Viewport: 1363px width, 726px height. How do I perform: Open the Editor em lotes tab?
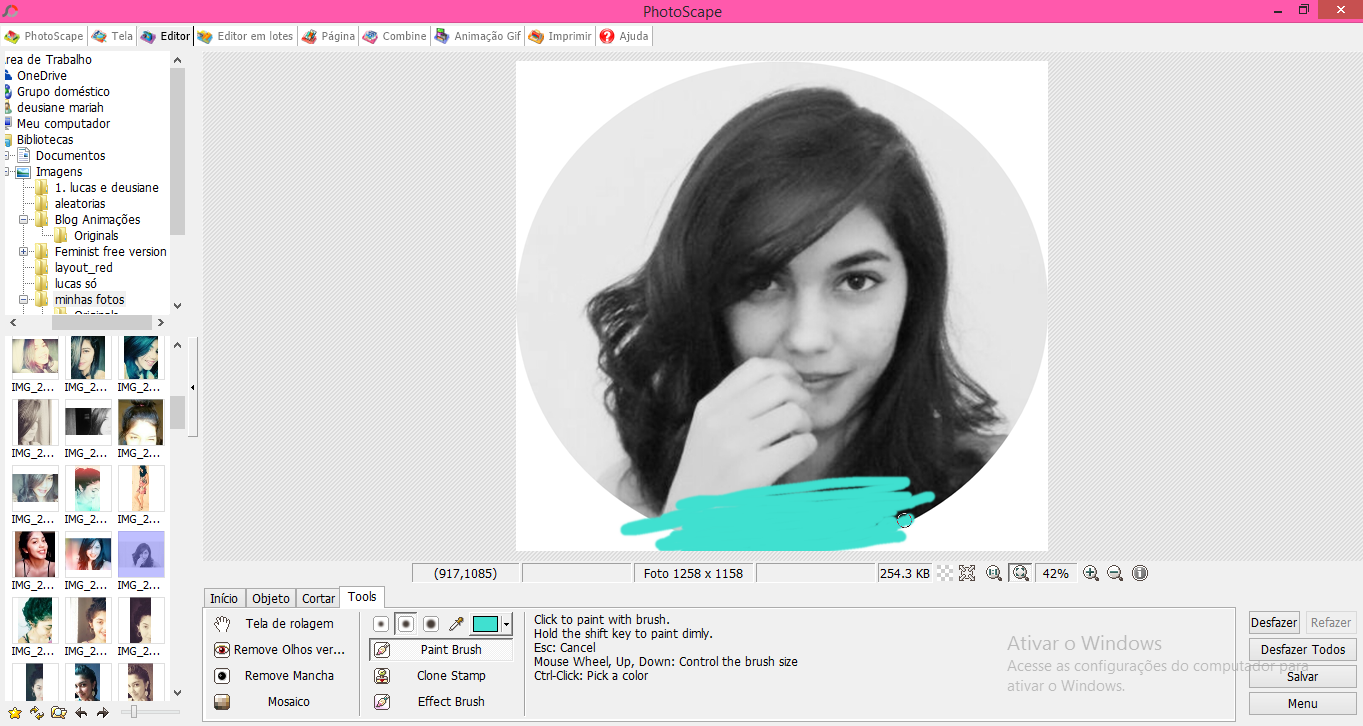click(245, 36)
